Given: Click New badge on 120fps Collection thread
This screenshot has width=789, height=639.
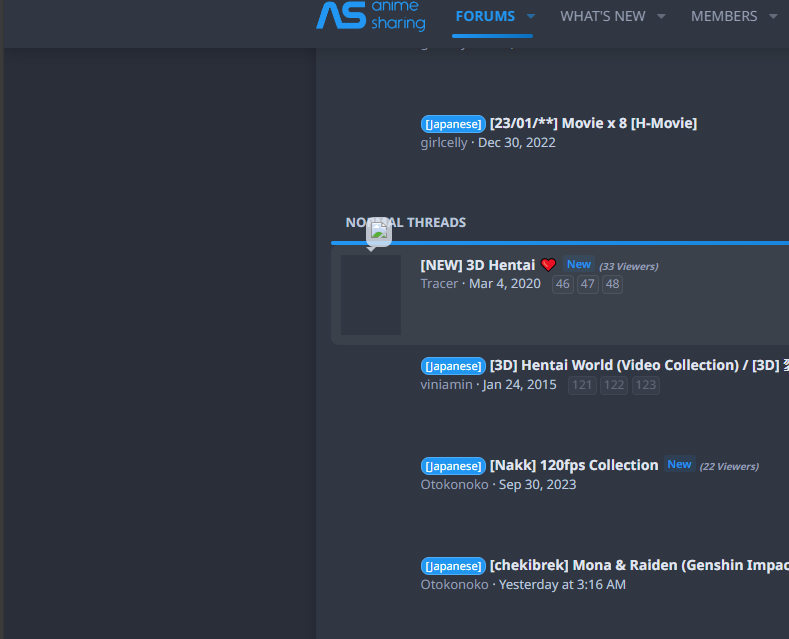Looking at the screenshot, I should click(679, 465).
